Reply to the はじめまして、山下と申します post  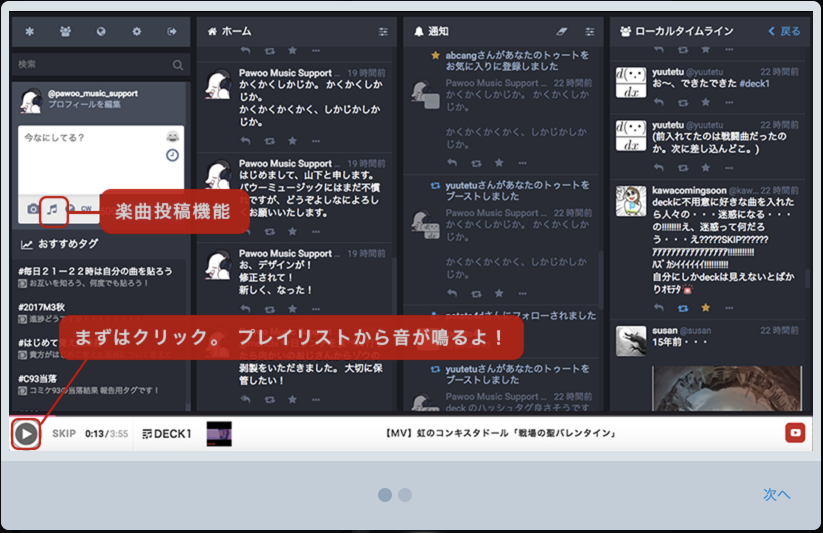pyautogui.click(x=245, y=232)
